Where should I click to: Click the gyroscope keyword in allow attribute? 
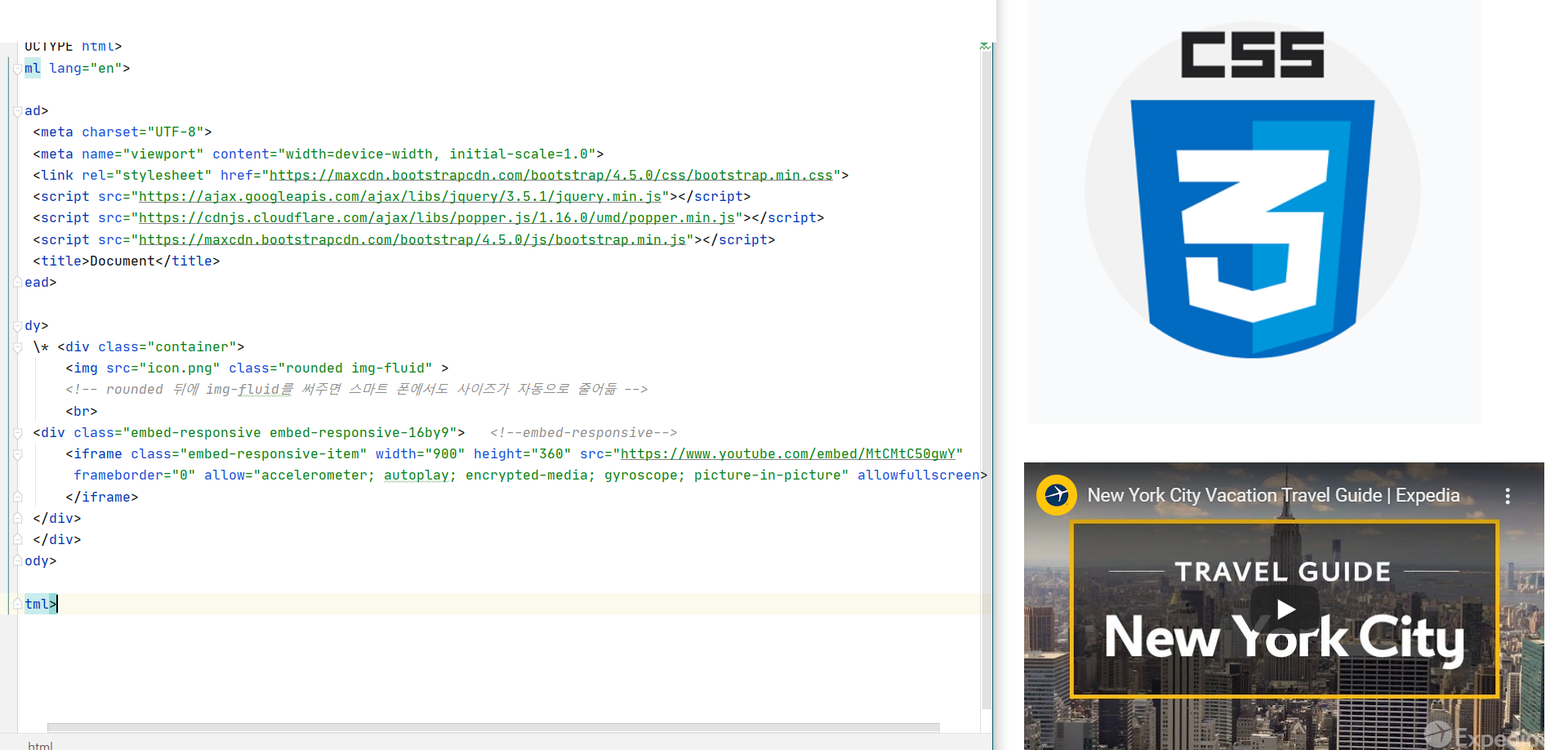coord(641,475)
